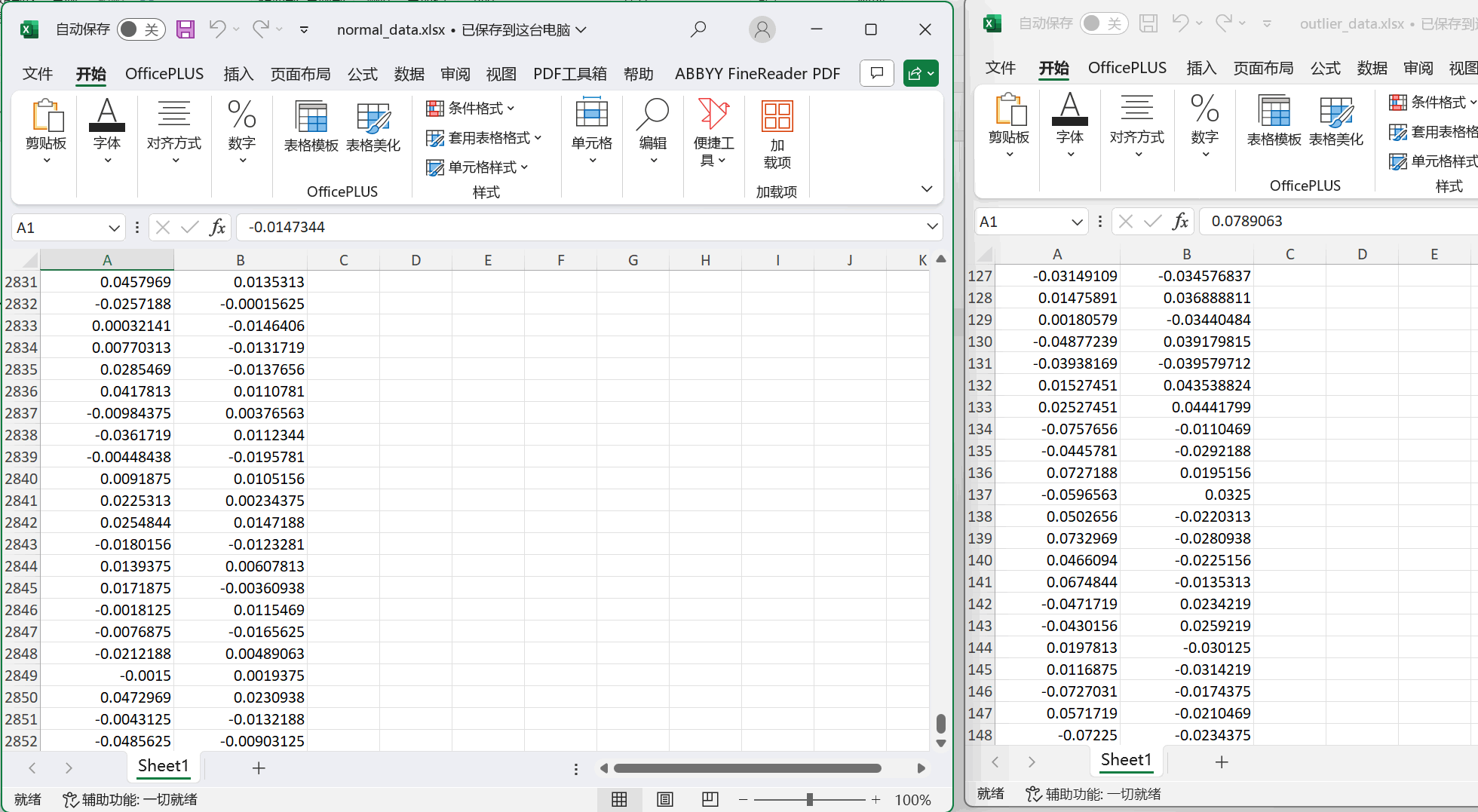Screen dimensions: 1478x812
Task: Switch to Normal view in normal_data
Action: tap(619, 799)
